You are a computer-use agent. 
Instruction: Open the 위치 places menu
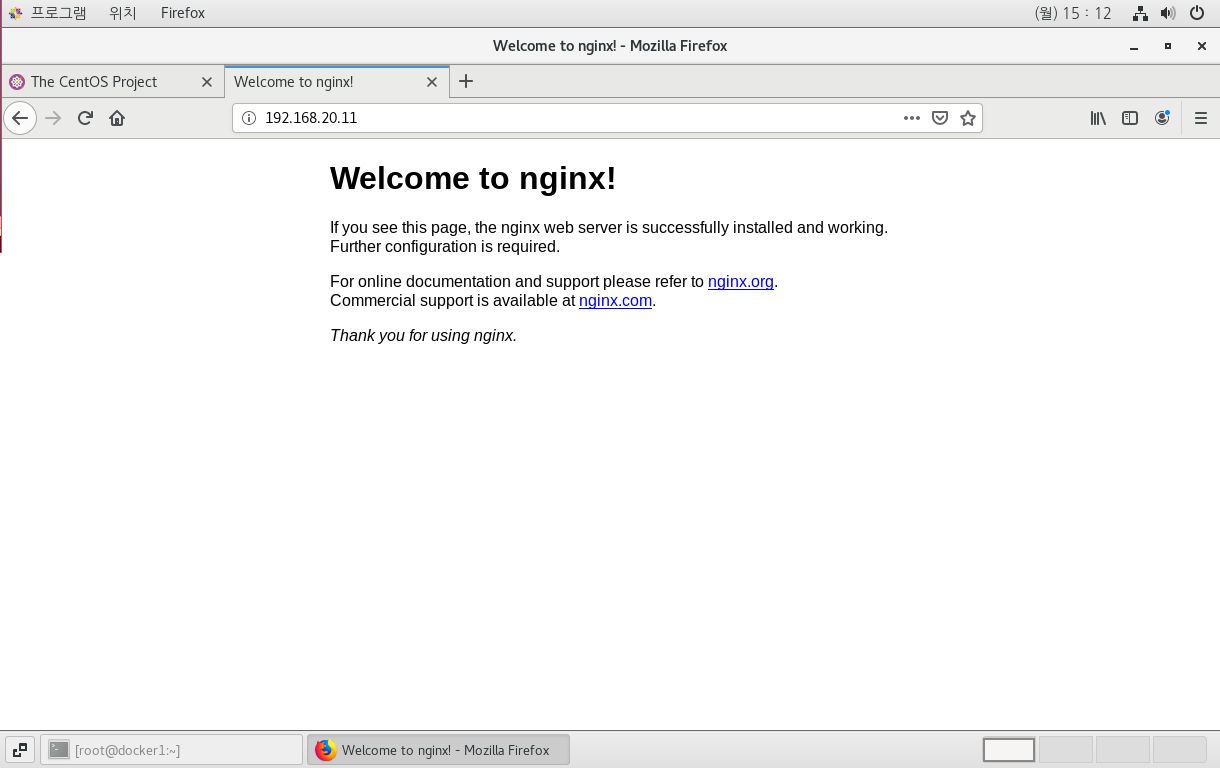(x=123, y=13)
